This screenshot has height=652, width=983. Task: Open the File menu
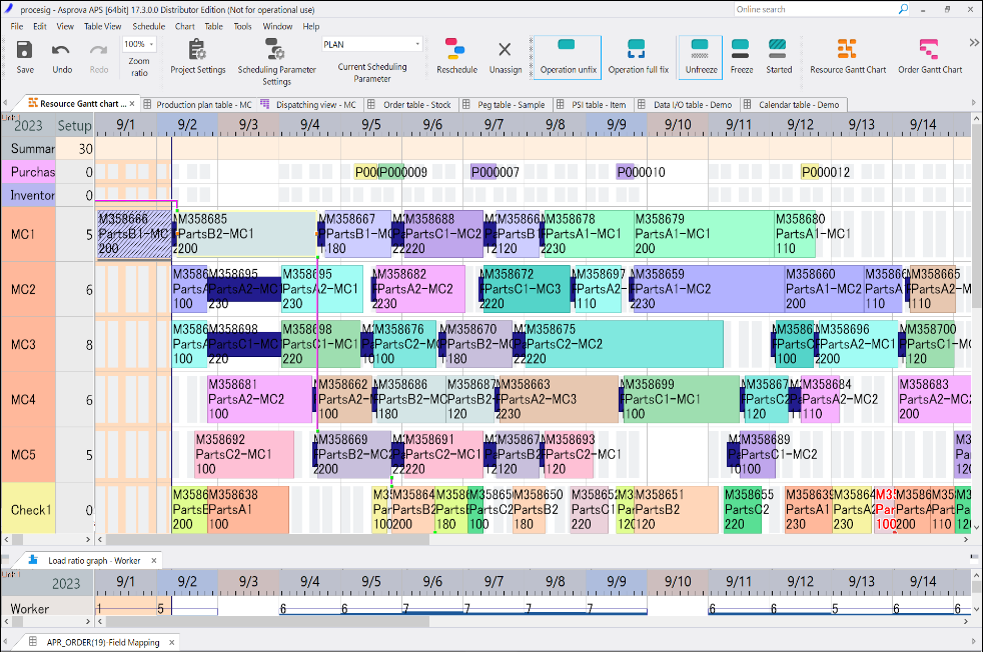click(17, 26)
